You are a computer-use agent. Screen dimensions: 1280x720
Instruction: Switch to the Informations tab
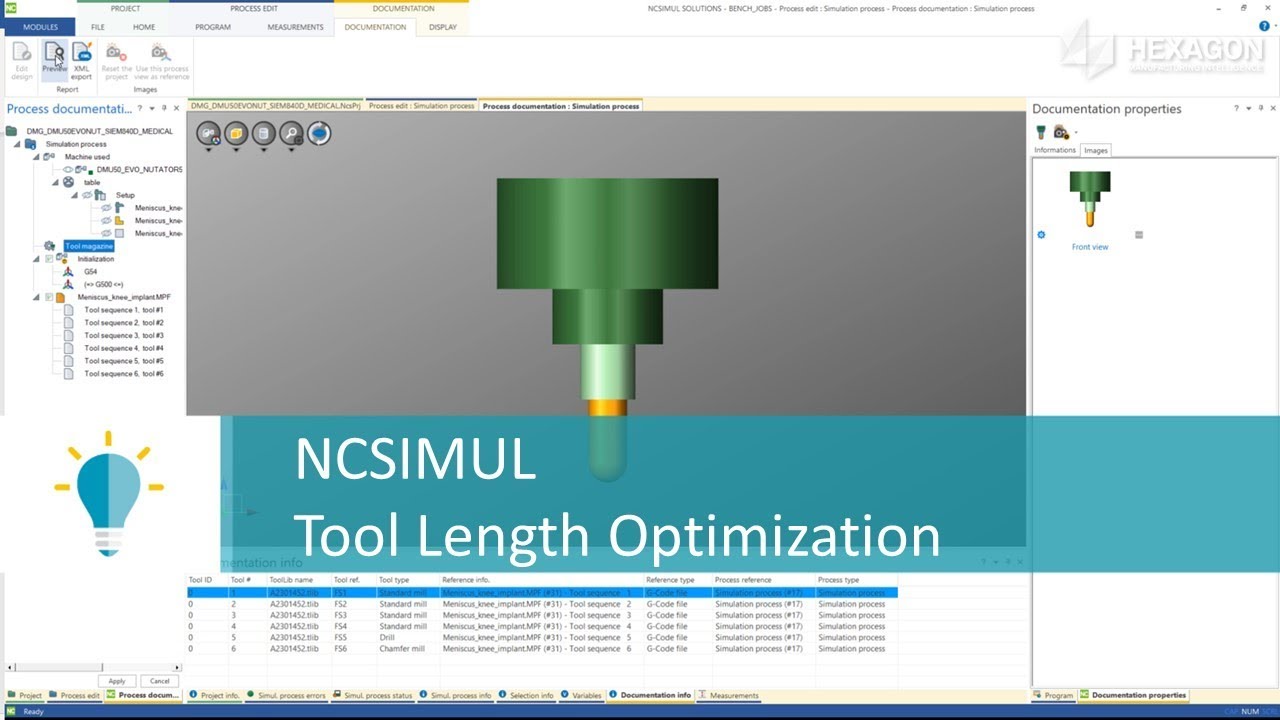(1055, 150)
